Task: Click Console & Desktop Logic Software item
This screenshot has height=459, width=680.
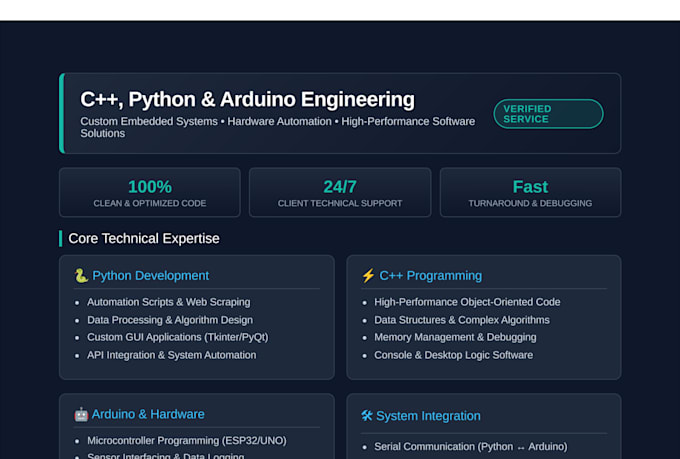Action: point(453,355)
